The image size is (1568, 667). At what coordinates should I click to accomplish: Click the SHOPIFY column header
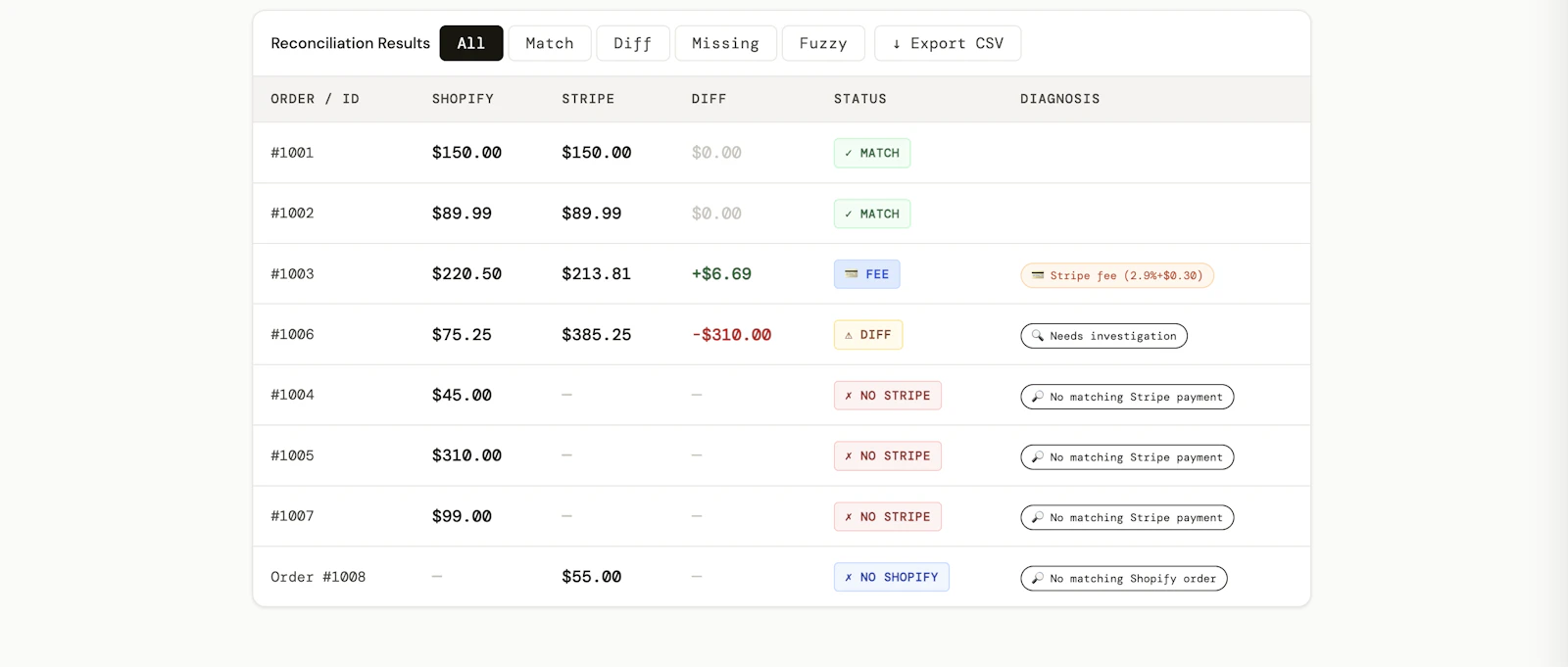coord(464,99)
